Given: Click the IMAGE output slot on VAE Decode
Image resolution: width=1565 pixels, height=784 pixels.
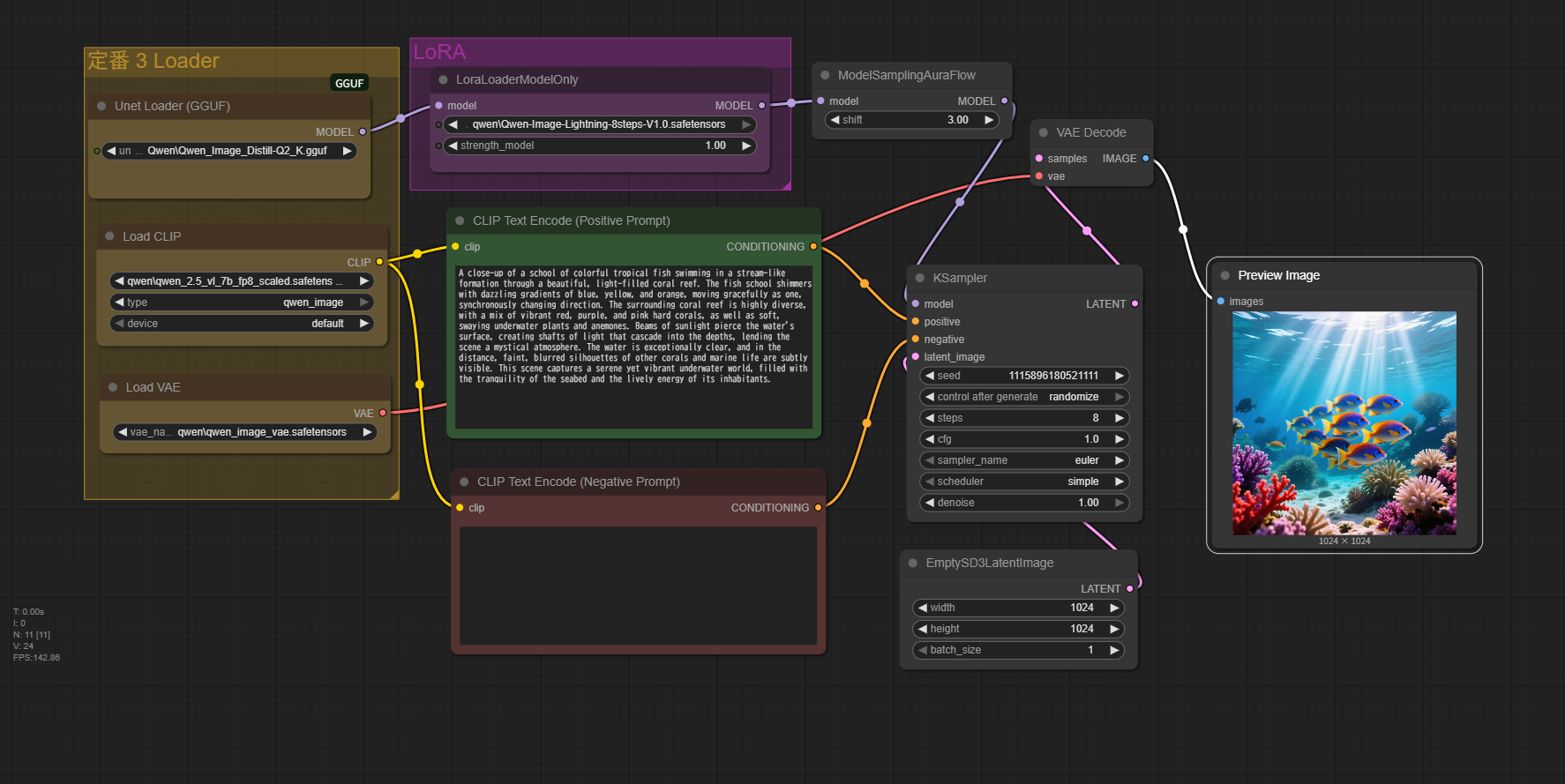Looking at the screenshot, I should 1146,159.
